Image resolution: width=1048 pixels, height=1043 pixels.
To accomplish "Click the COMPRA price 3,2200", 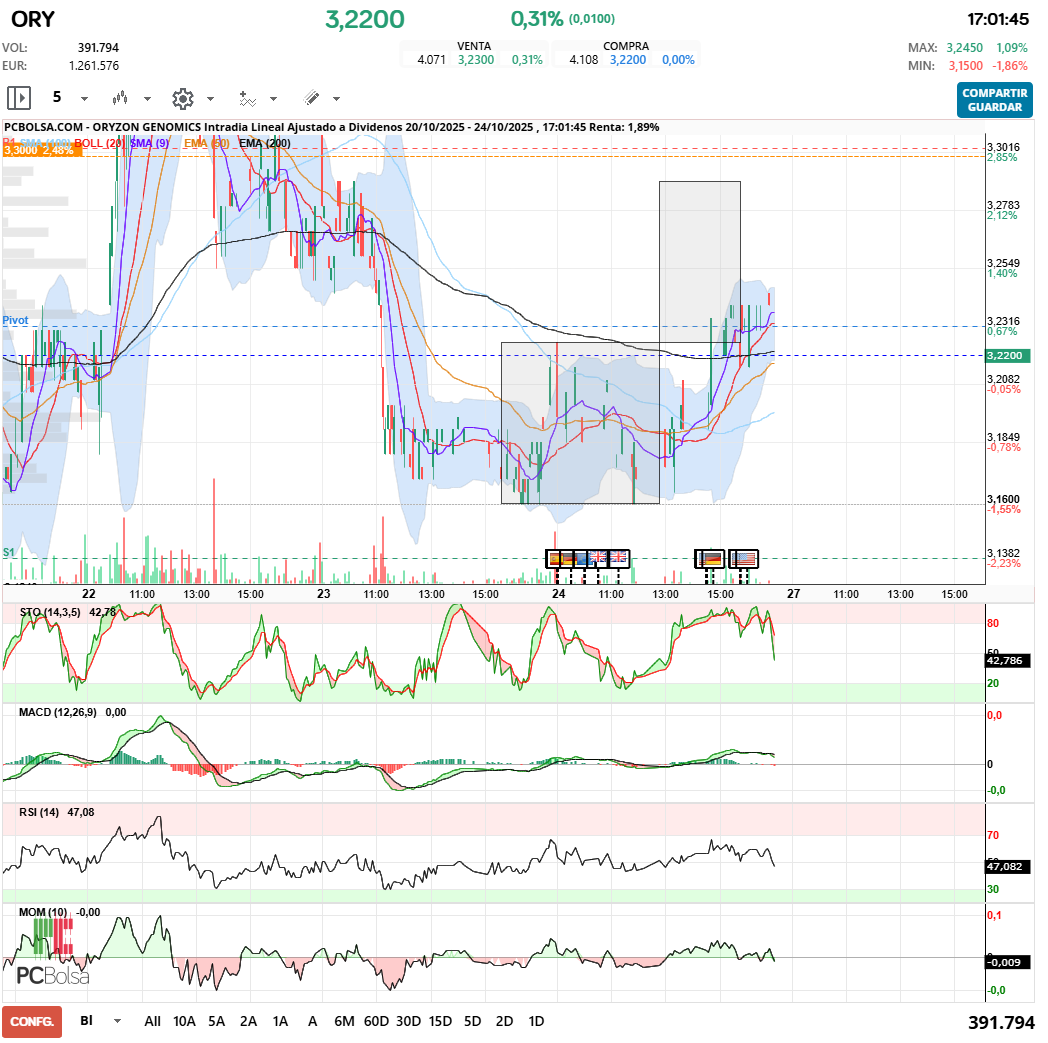I will pyautogui.click(x=628, y=59).
